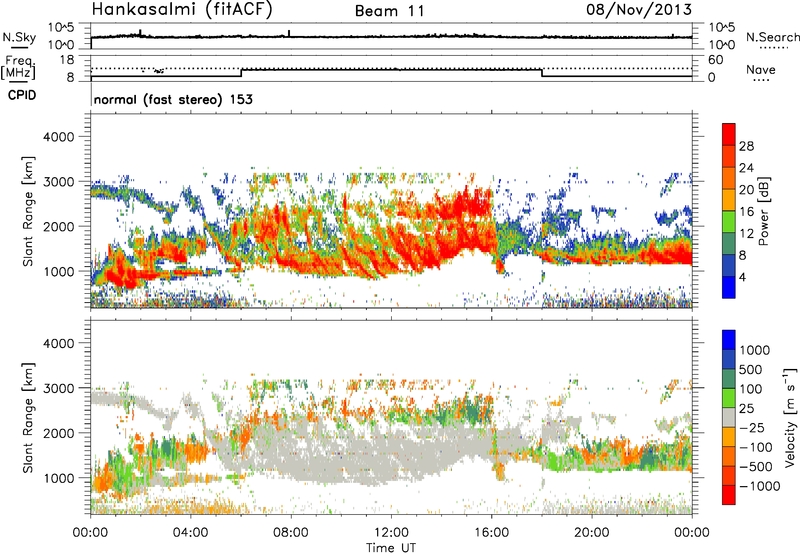Pick the blue bottom of power colorbar
800x554 pixels.
coord(729,287)
